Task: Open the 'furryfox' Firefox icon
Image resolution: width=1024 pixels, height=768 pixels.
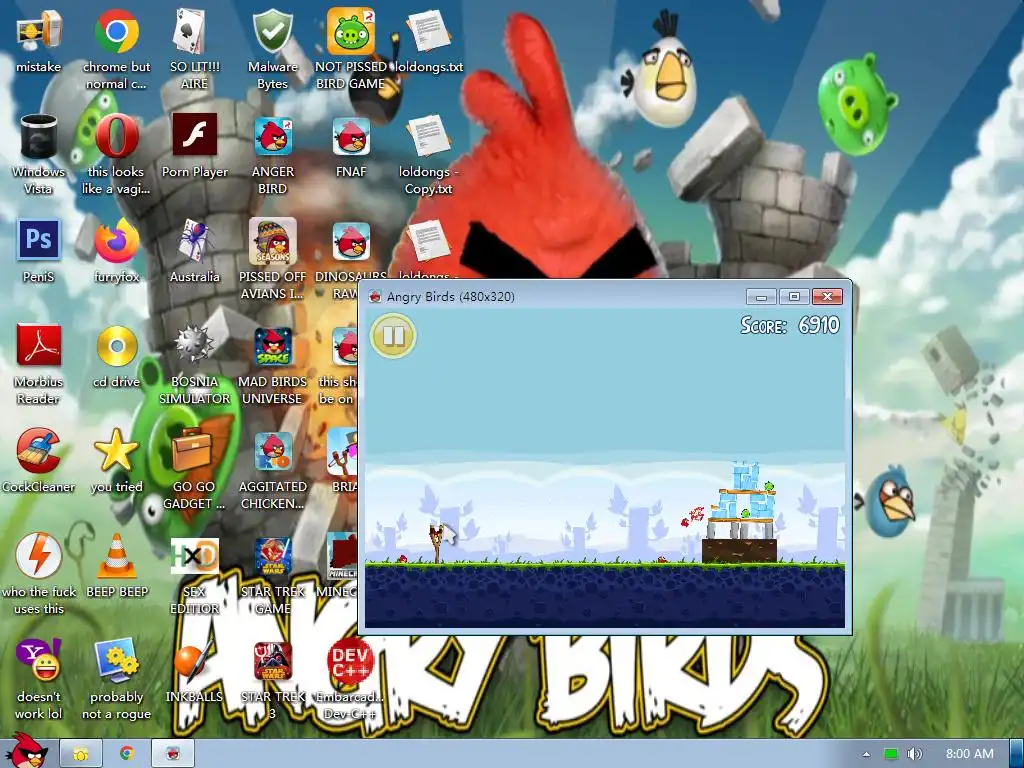Action: 116,240
